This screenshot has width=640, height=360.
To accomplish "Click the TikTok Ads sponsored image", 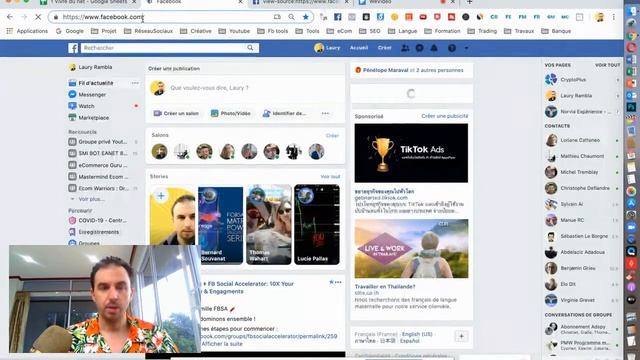I will (x=411, y=153).
